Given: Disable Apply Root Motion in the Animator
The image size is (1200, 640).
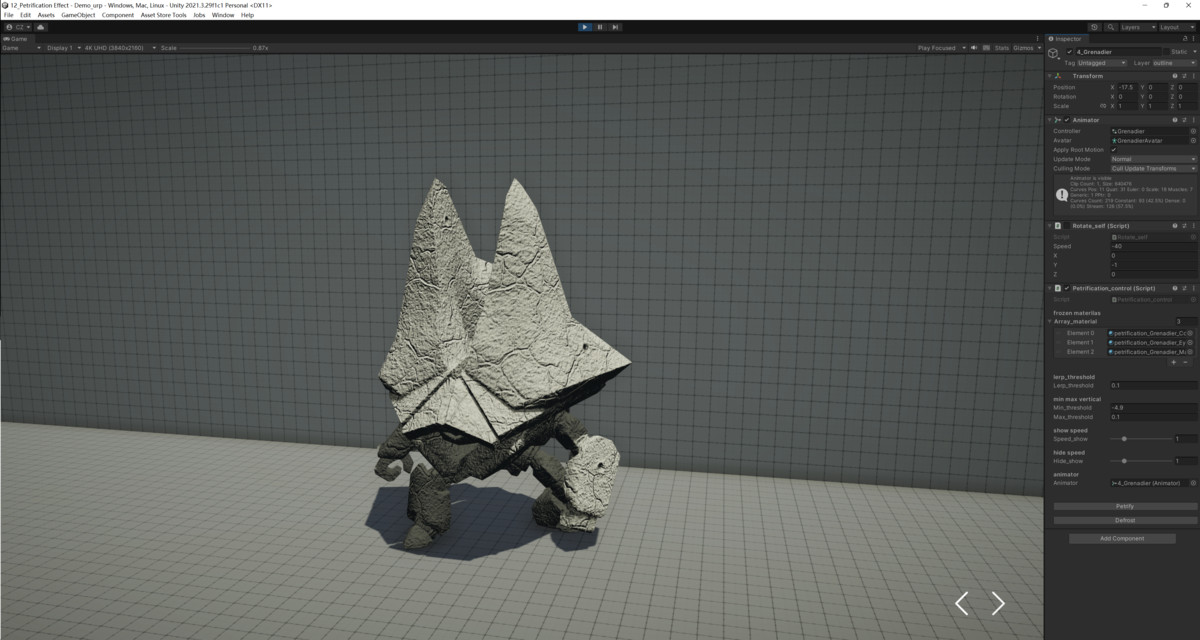Looking at the screenshot, I should (1113, 150).
